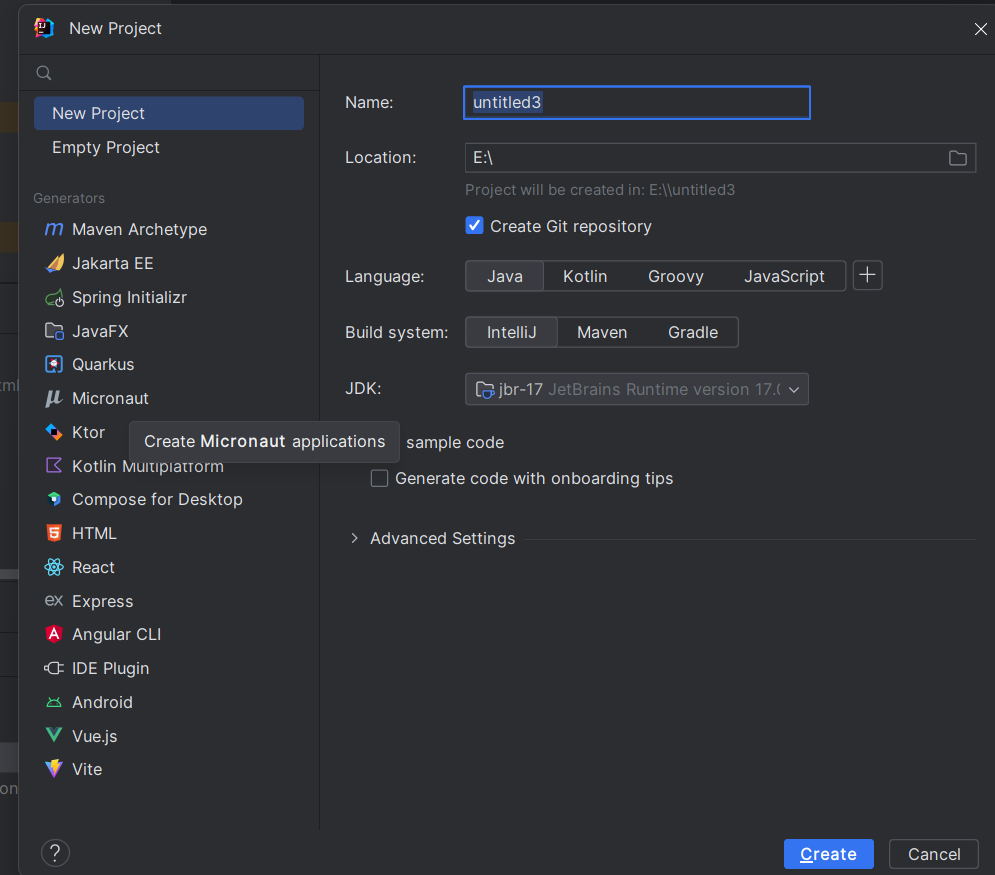Viewport: 995px width, 875px height.
Task: Expand Advanced Settings chevron
Action: click(x=354, y=538)
